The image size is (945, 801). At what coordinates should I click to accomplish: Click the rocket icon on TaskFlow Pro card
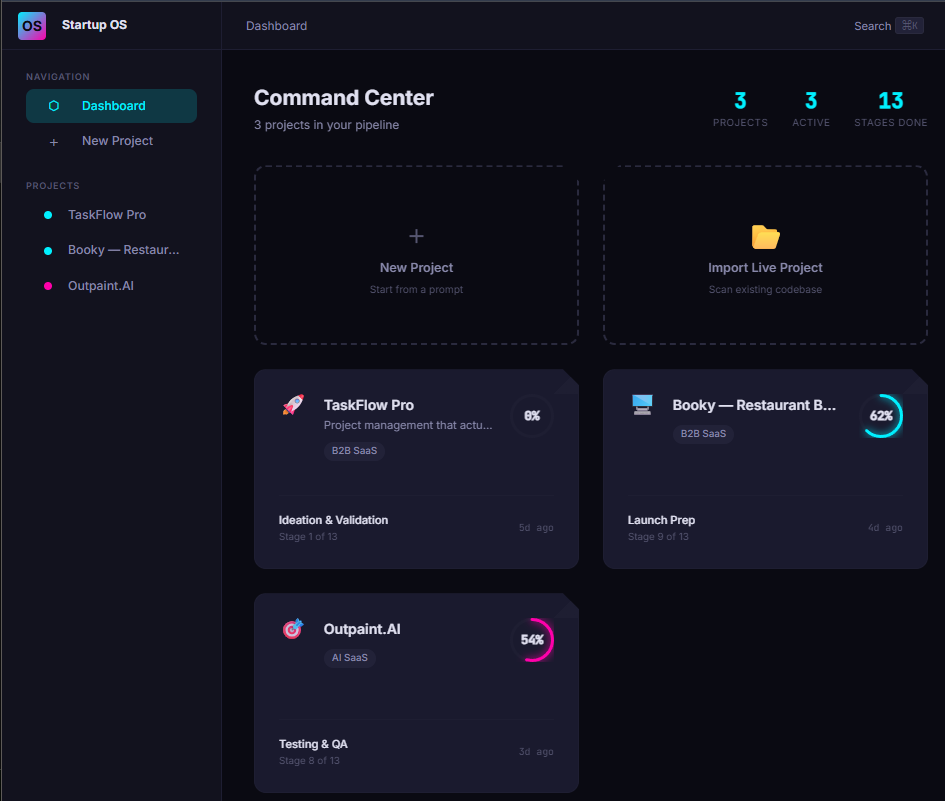[294, 404]
